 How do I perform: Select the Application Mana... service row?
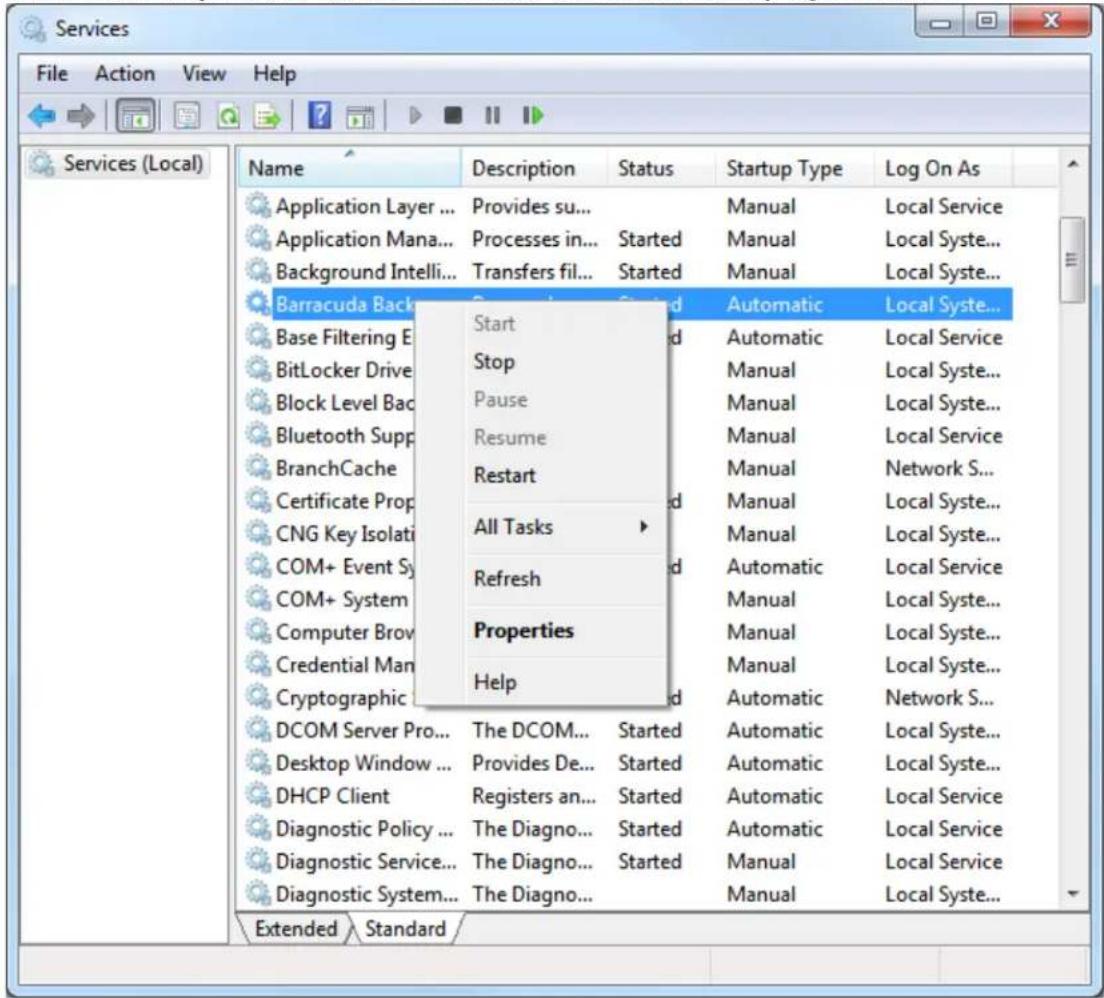(x=629, y=239)
